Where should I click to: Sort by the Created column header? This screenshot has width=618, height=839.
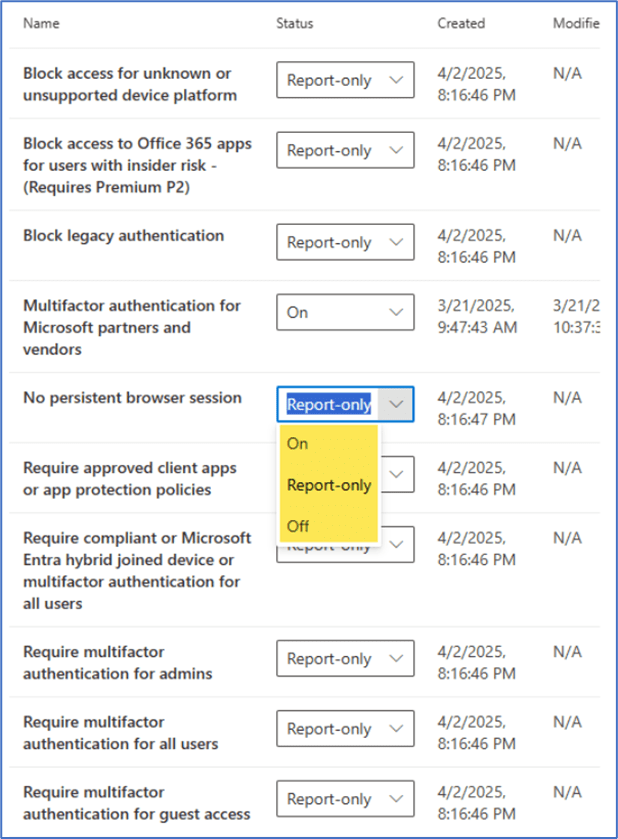coord(460,23)
